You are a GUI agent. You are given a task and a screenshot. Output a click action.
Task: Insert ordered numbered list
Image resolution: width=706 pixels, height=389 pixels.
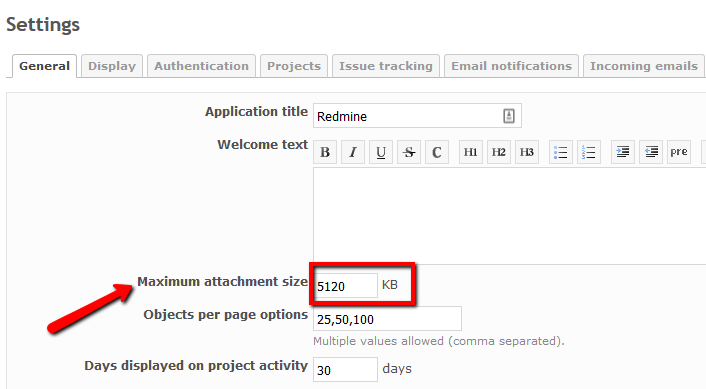tap(588, 152)
